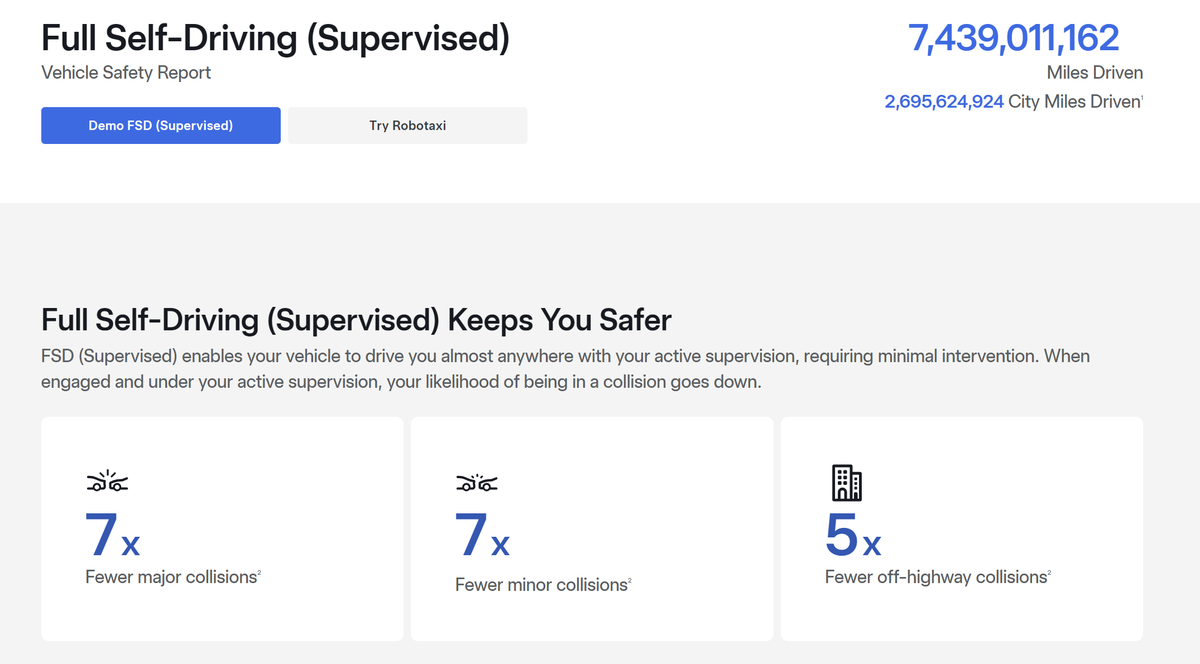This screenshot has width=1200, height=664.
Task: Click the Full Self-Driving (Supervised) page title
Action: pos(276,39)
